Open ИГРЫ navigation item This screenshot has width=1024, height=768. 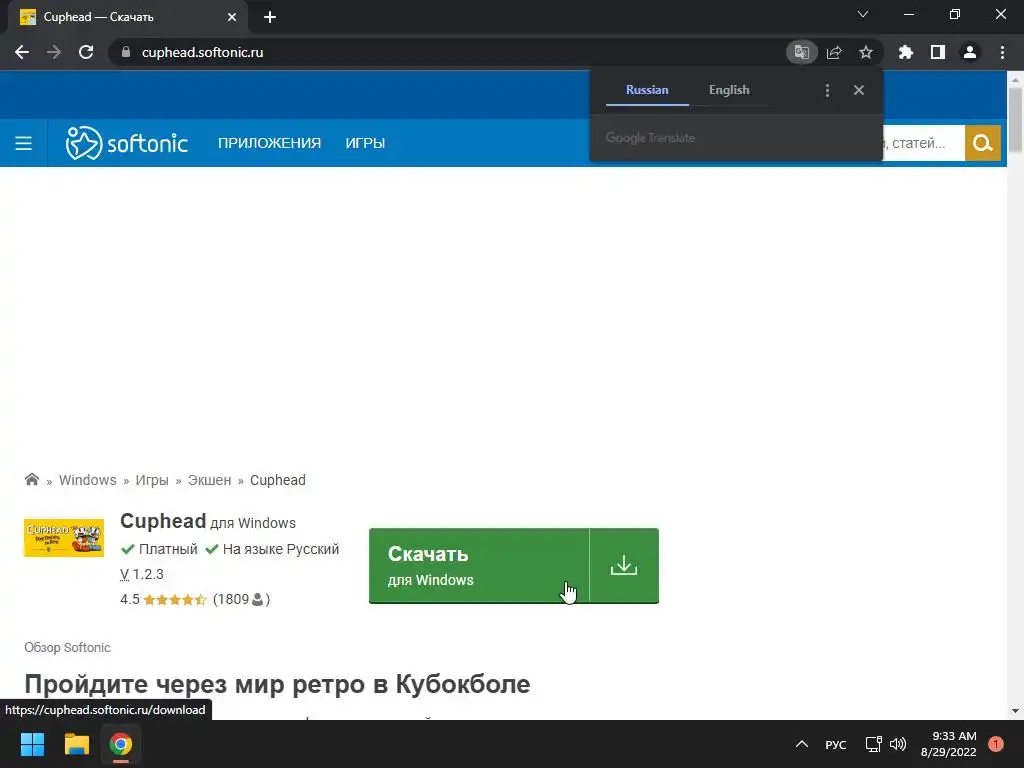pyautogui.click(x=365, y=143)
